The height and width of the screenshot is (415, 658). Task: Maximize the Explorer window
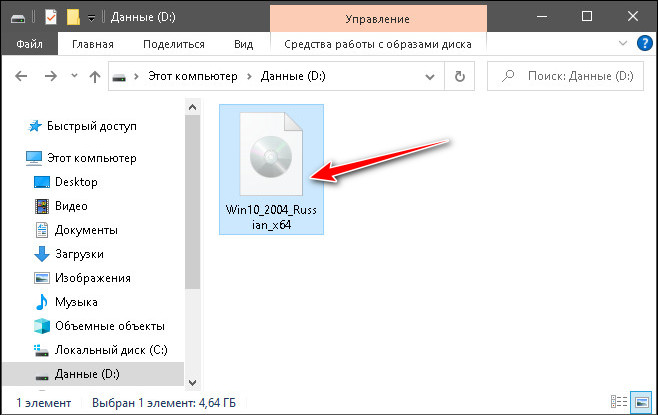587,17
